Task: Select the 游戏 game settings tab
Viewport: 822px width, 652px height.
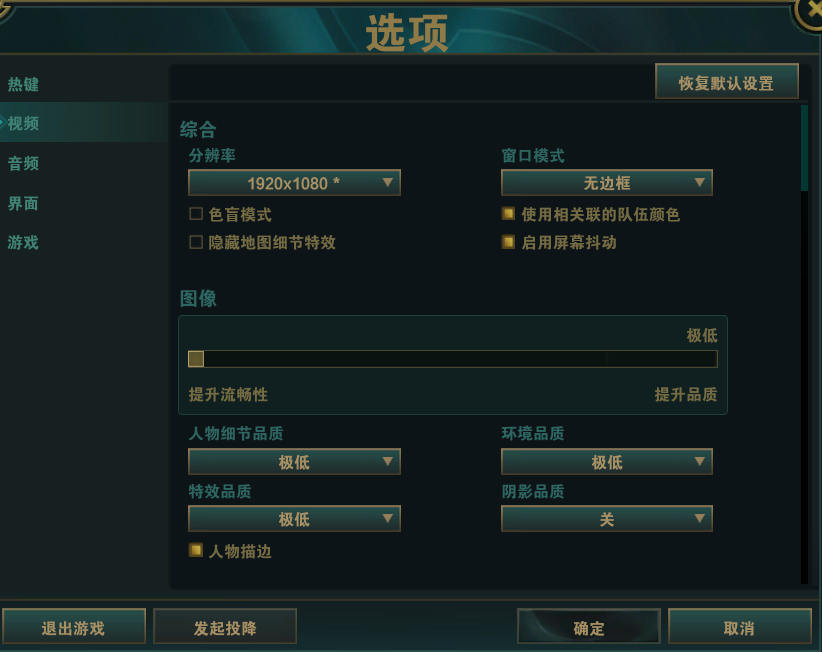Action: tap(24, 242)
